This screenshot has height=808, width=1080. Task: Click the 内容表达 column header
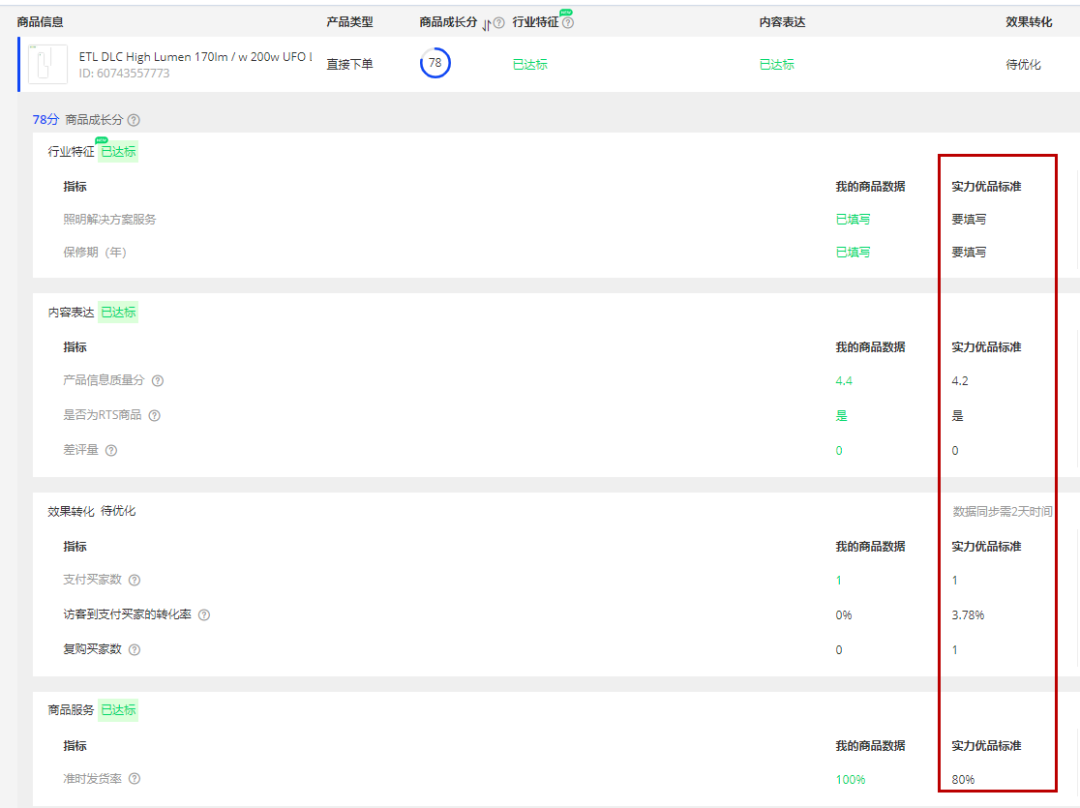click(x=782, y=22)
